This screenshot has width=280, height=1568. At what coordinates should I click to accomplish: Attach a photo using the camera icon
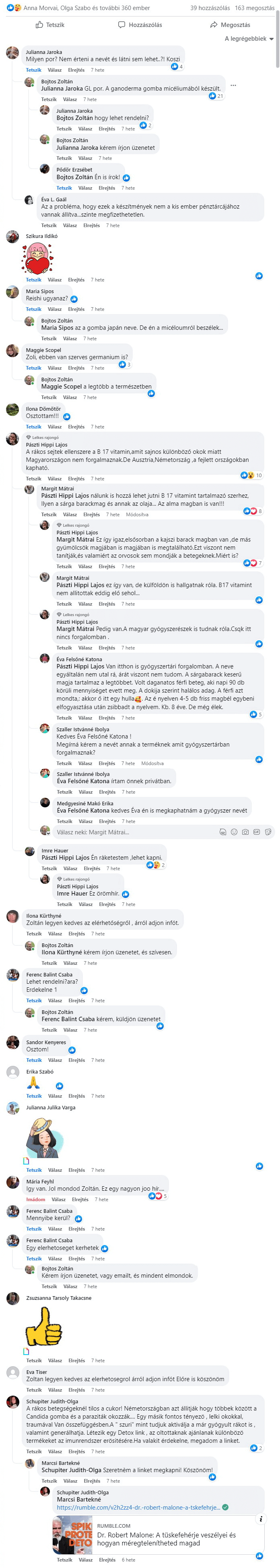tap(245, 832)
